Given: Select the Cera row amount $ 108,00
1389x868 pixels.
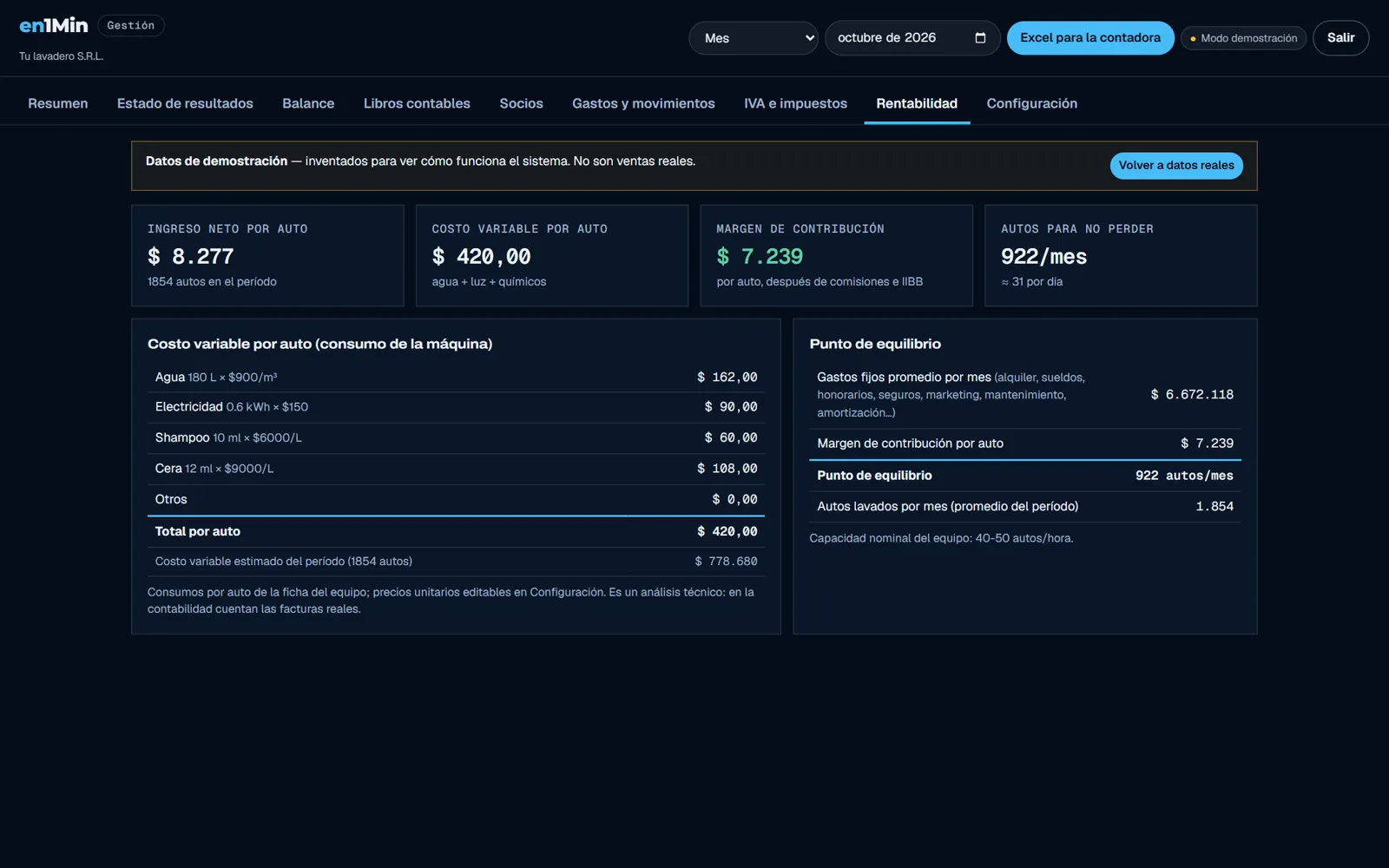Looking at the screenshot, I should tap(727, 469).
